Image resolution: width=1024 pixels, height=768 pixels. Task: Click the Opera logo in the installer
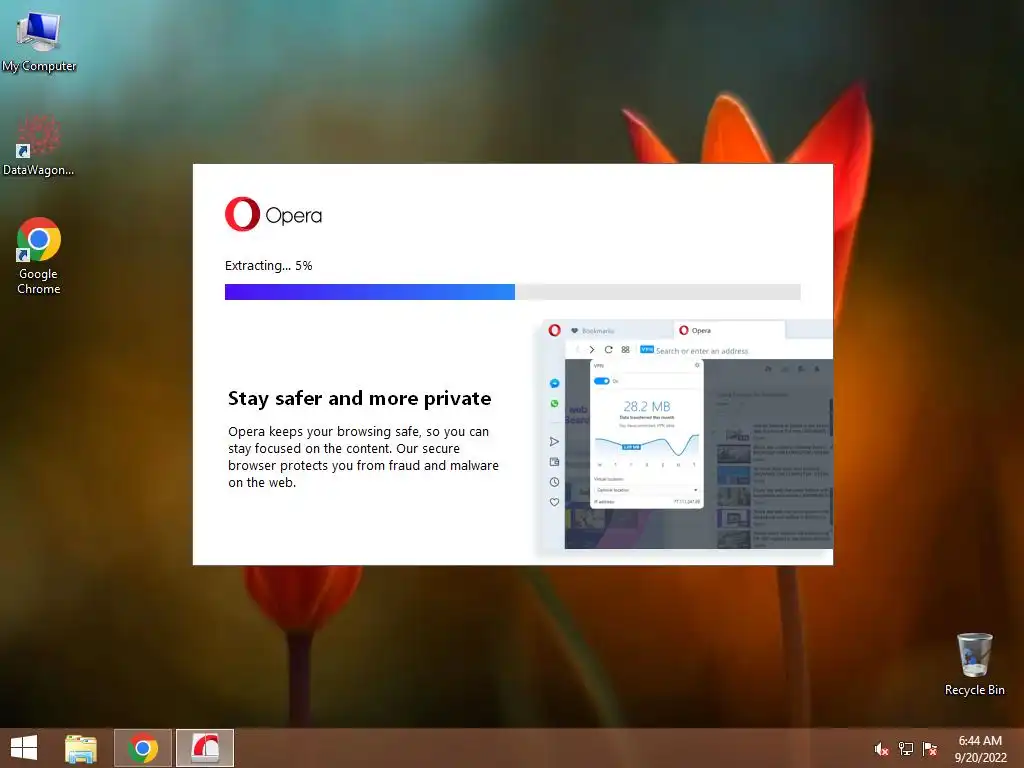coord(273,214)
